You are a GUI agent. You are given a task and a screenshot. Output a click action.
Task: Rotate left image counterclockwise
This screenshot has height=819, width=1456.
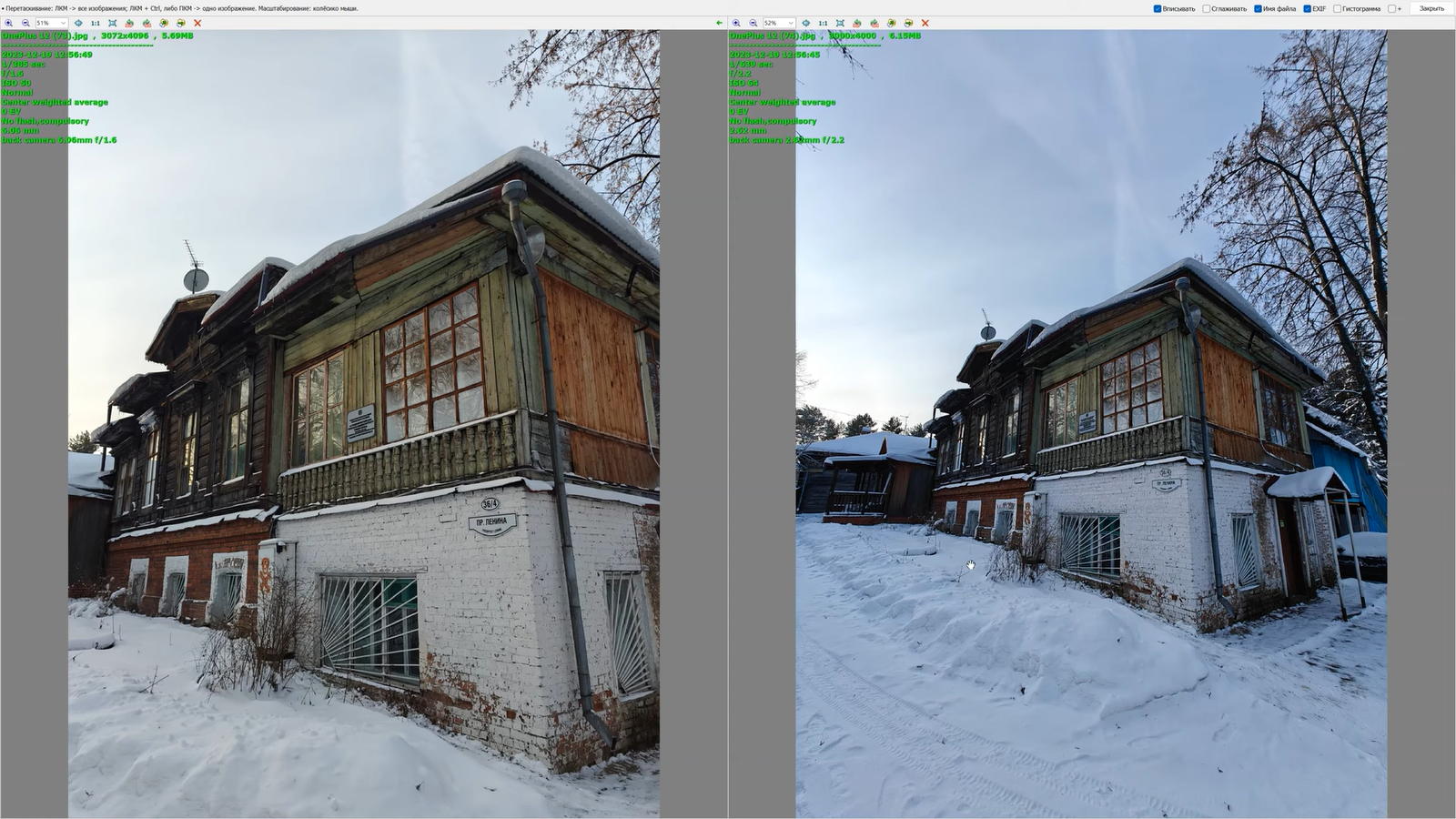click(129, 23)
